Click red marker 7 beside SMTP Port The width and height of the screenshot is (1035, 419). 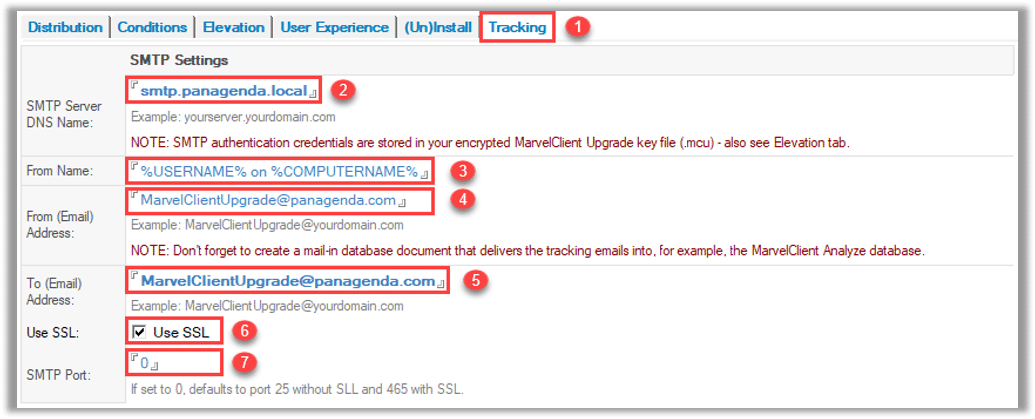244,362
